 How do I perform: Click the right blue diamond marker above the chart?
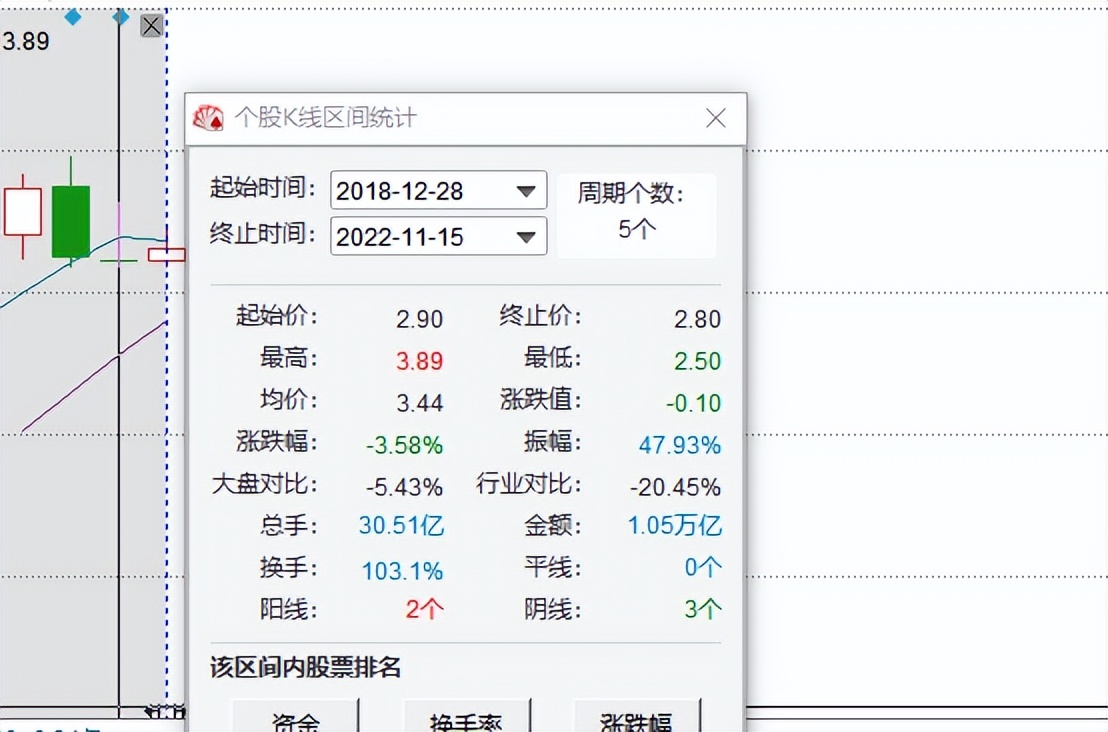[x=120, y=17]
